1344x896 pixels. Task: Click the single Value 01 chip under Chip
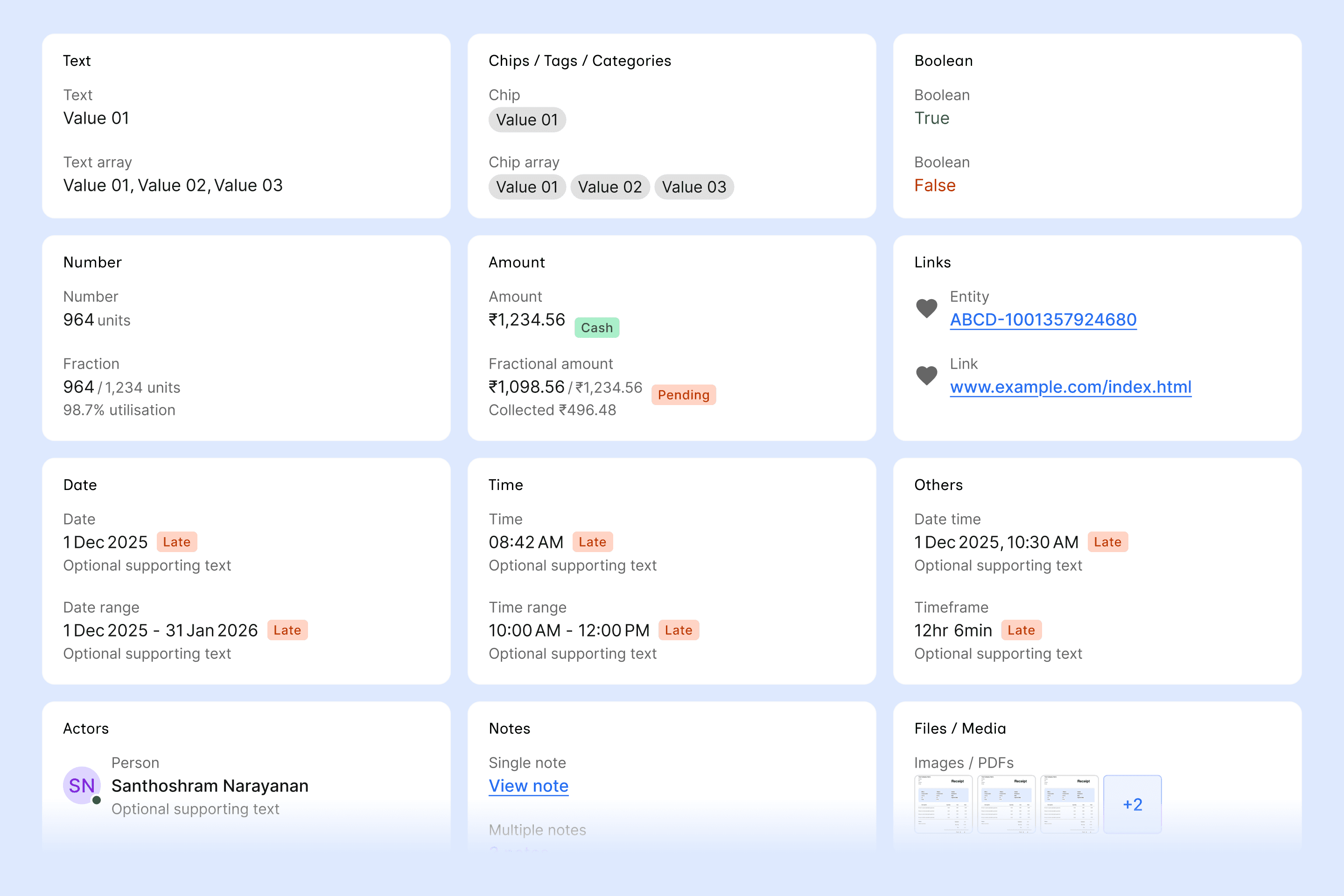coord(527,120)
